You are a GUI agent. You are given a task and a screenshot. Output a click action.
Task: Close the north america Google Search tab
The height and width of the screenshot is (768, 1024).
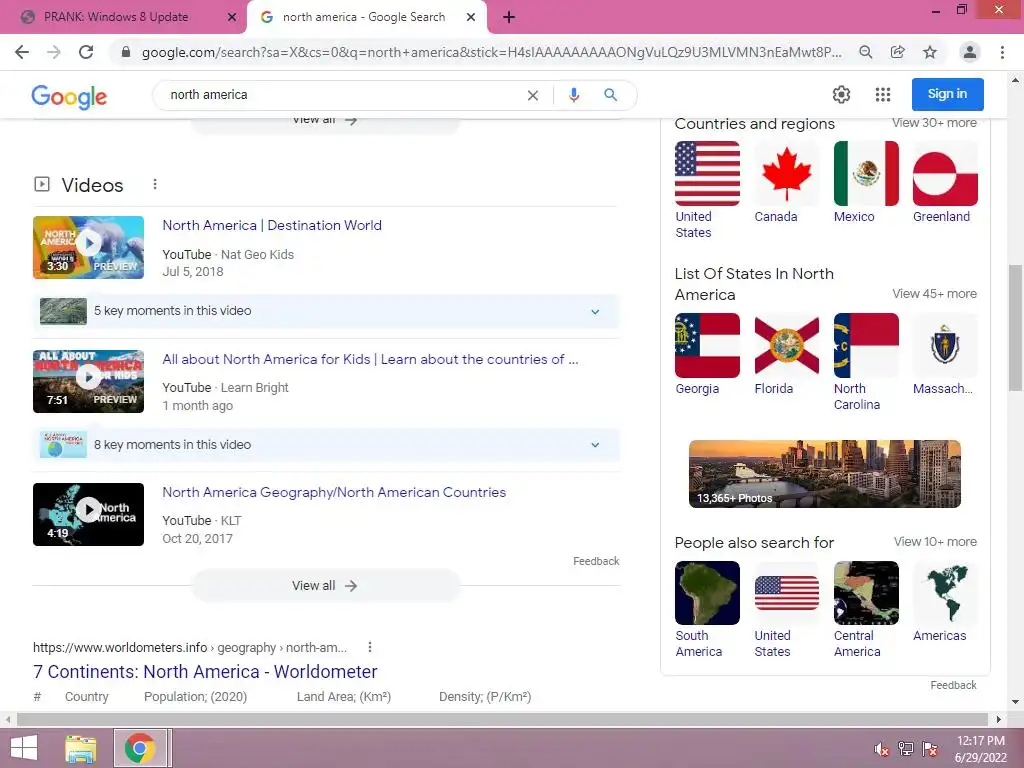tap(471, 17)
